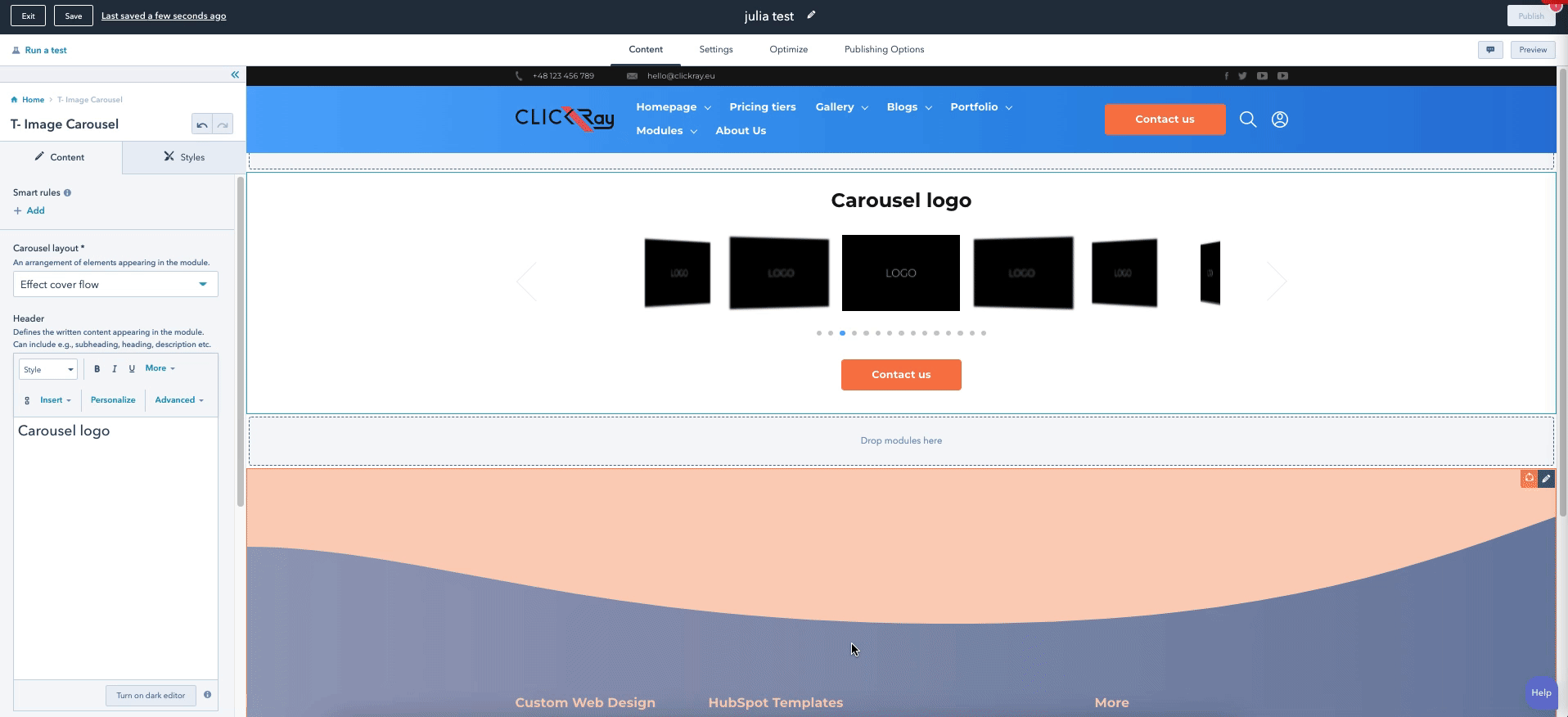Open the Publishing Options tab

tap(884, 50)
